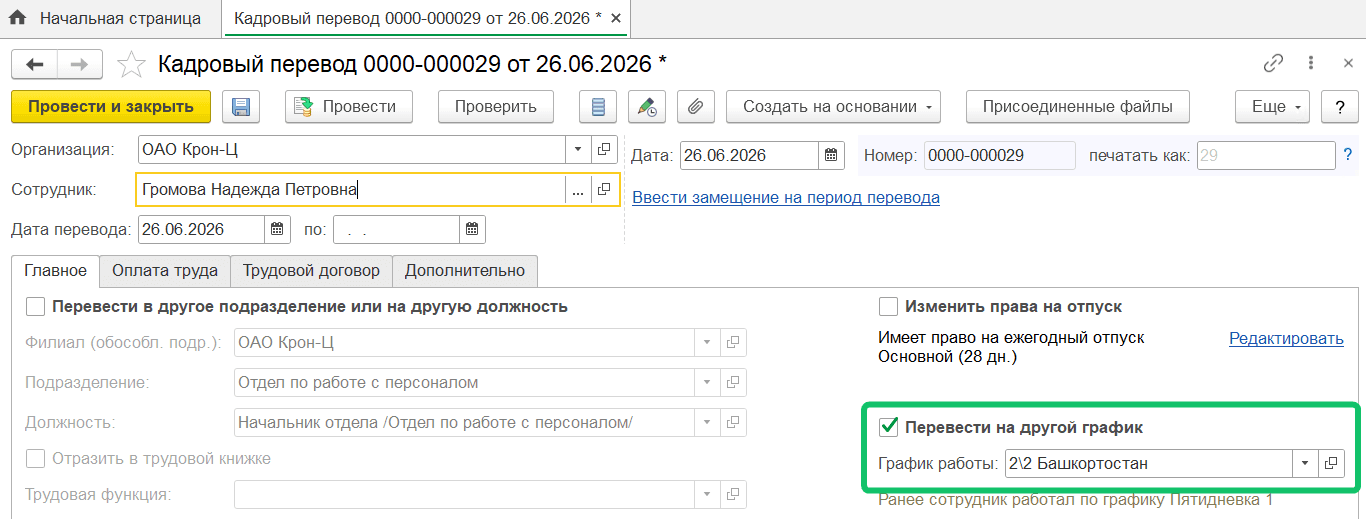Open the pencil-with-clock edit history icon
This screenshot has height=519, width=1366.
click(647, 107)
